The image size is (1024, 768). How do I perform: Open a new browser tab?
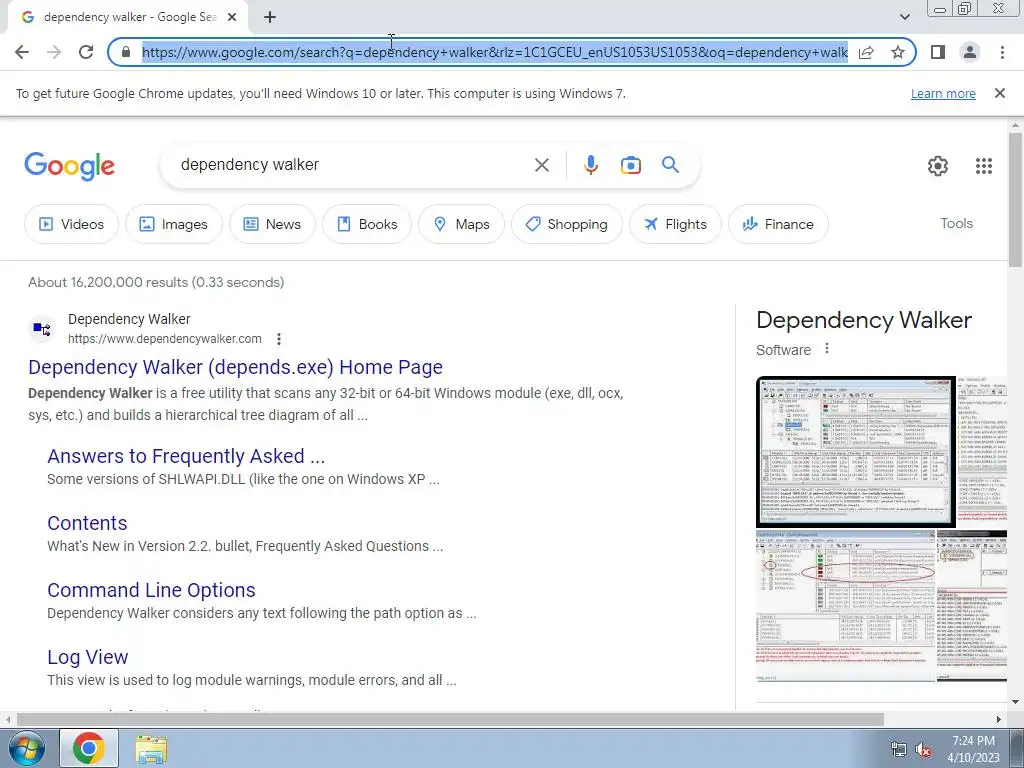point(270,18)
